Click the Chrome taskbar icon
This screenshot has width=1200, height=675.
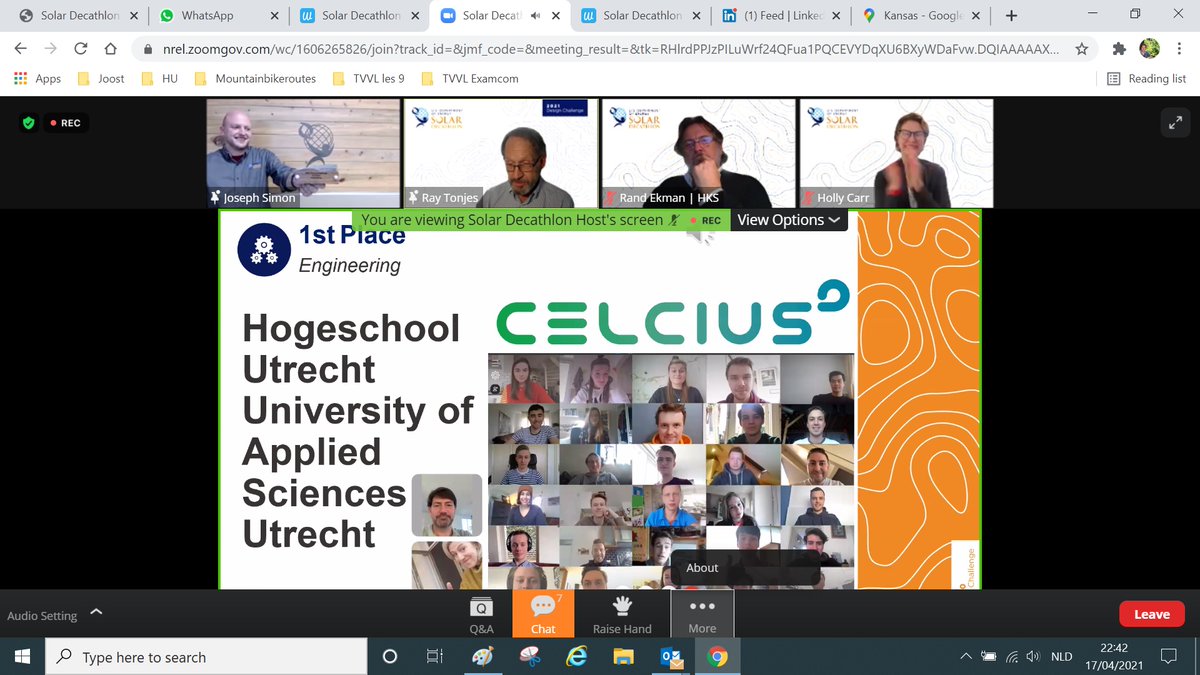(717, 657)
